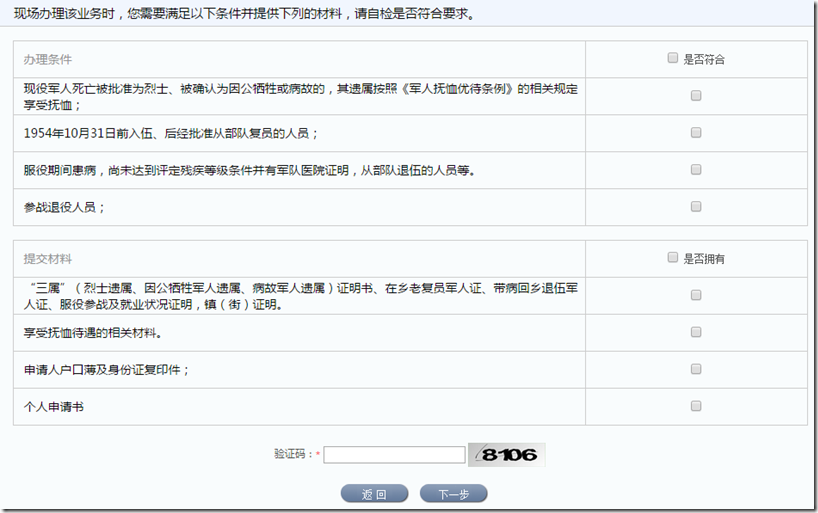818x513 pixels.
Task: Tick checkbox for 现役军人死亡被批准为烈士 condition
Action: (x=696, y=96)
